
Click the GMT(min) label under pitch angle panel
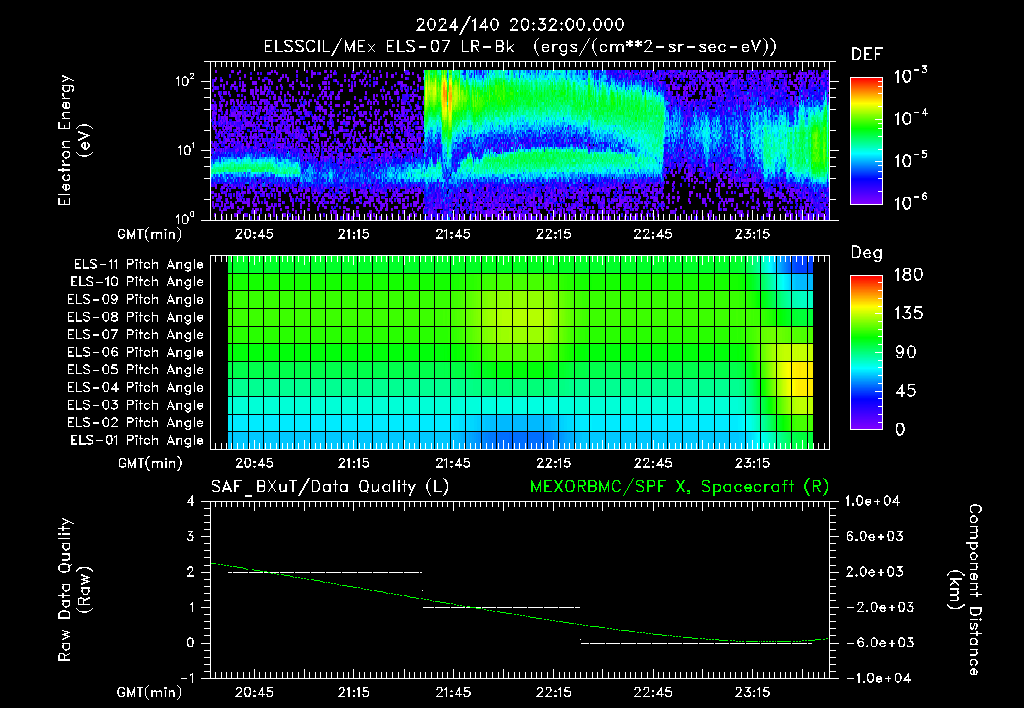tap(150, 463)
